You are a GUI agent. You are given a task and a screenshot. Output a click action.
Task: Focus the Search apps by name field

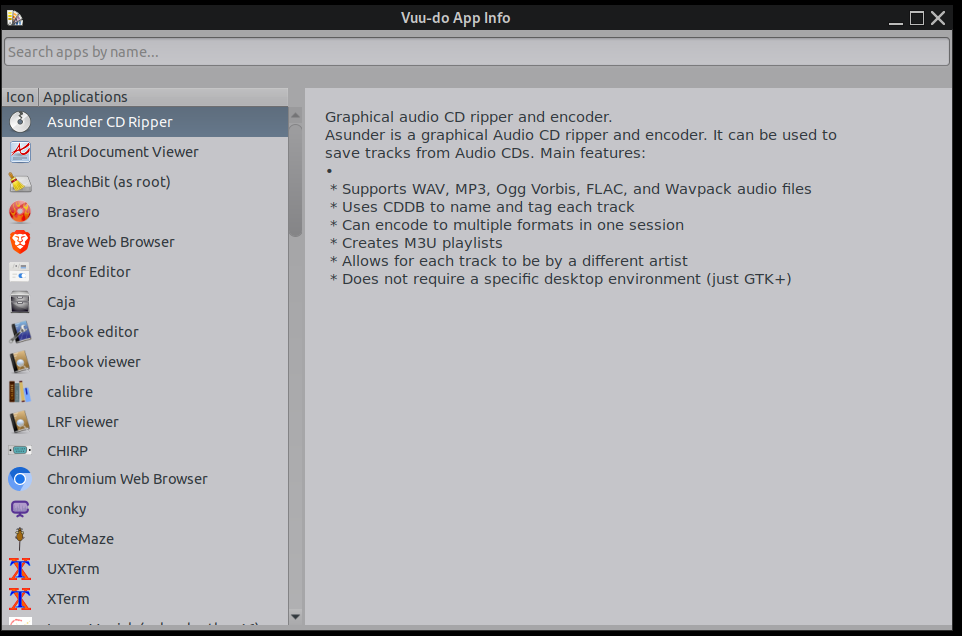click(477, 52)
